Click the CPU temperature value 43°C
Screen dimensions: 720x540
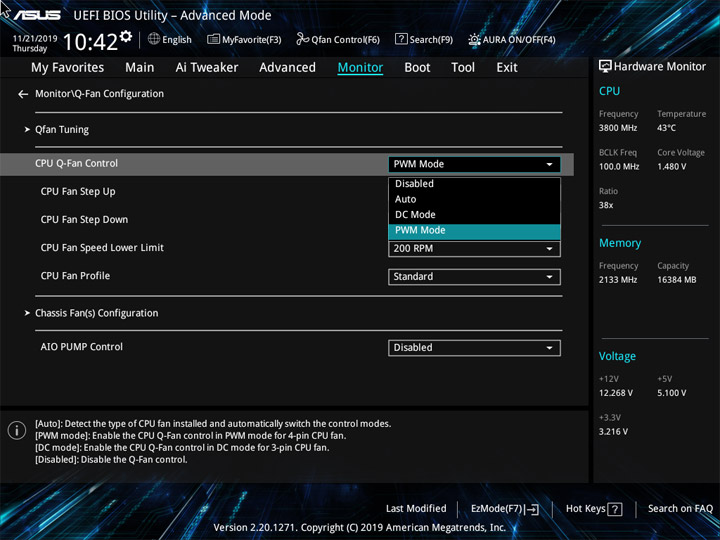[666, 128]
